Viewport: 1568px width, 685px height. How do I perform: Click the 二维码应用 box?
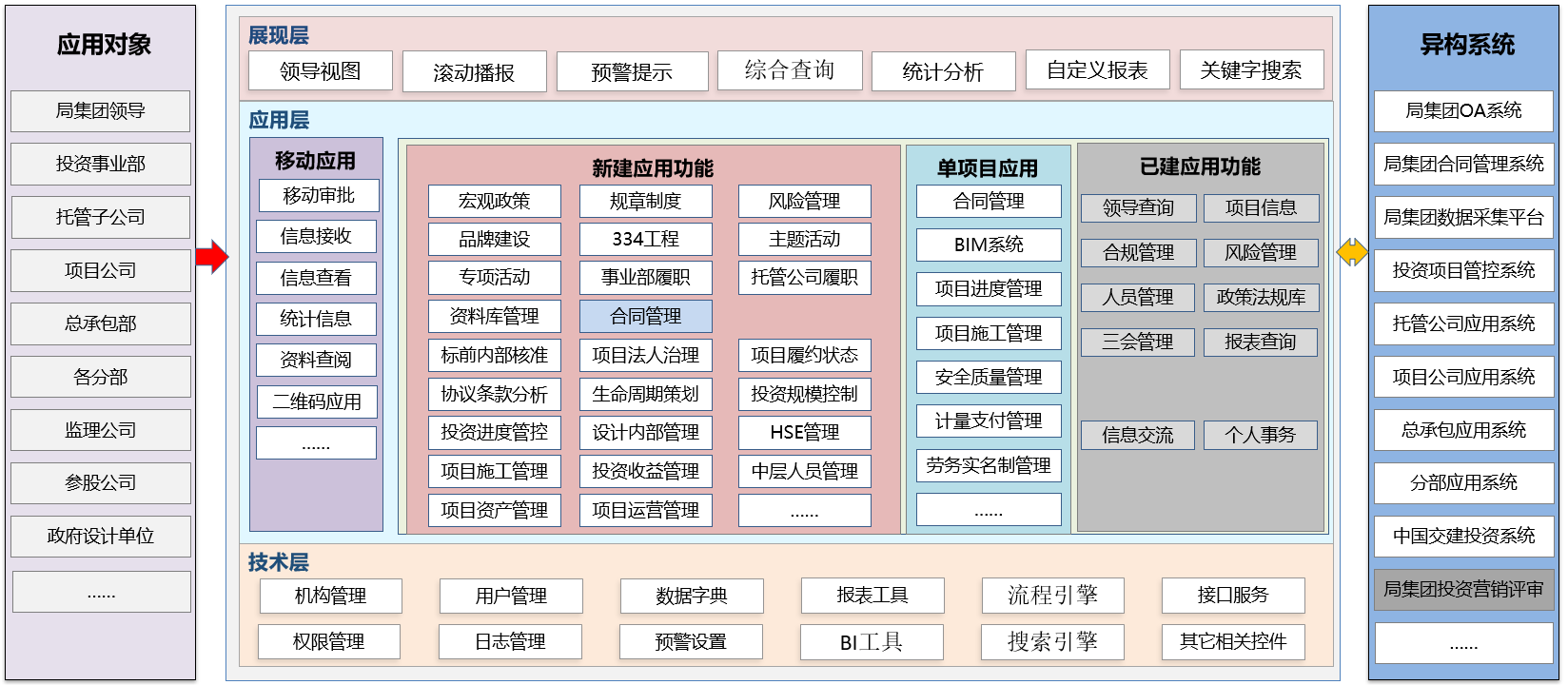[x=317, y=401]
